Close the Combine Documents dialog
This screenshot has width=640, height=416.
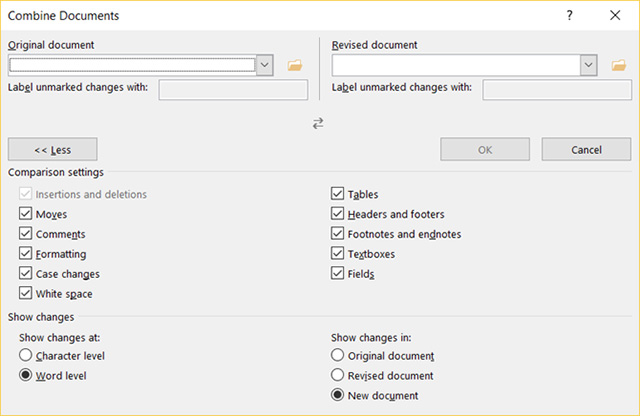[x=614, y=16]
